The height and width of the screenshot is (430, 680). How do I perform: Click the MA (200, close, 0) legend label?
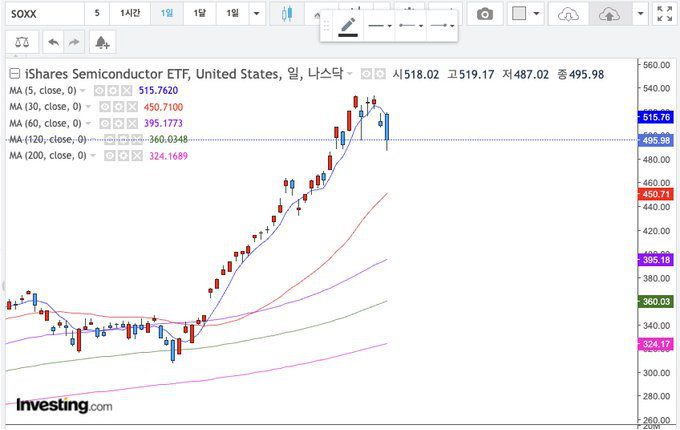pyautogui.click(x=48, y=156)
